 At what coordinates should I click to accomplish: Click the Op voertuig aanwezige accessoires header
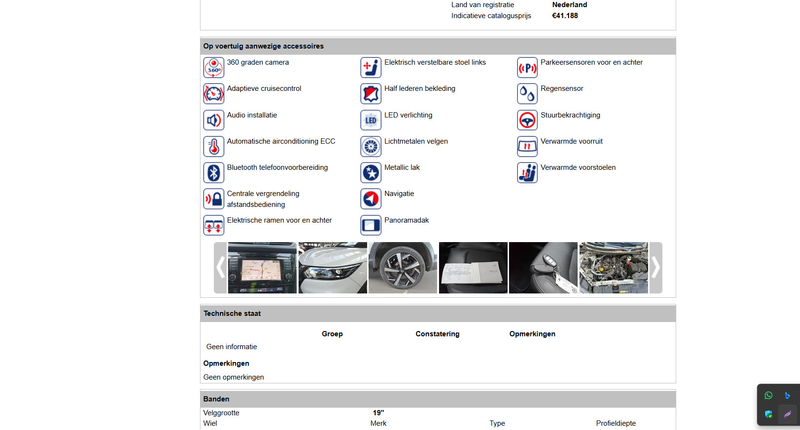coord(438,46)
